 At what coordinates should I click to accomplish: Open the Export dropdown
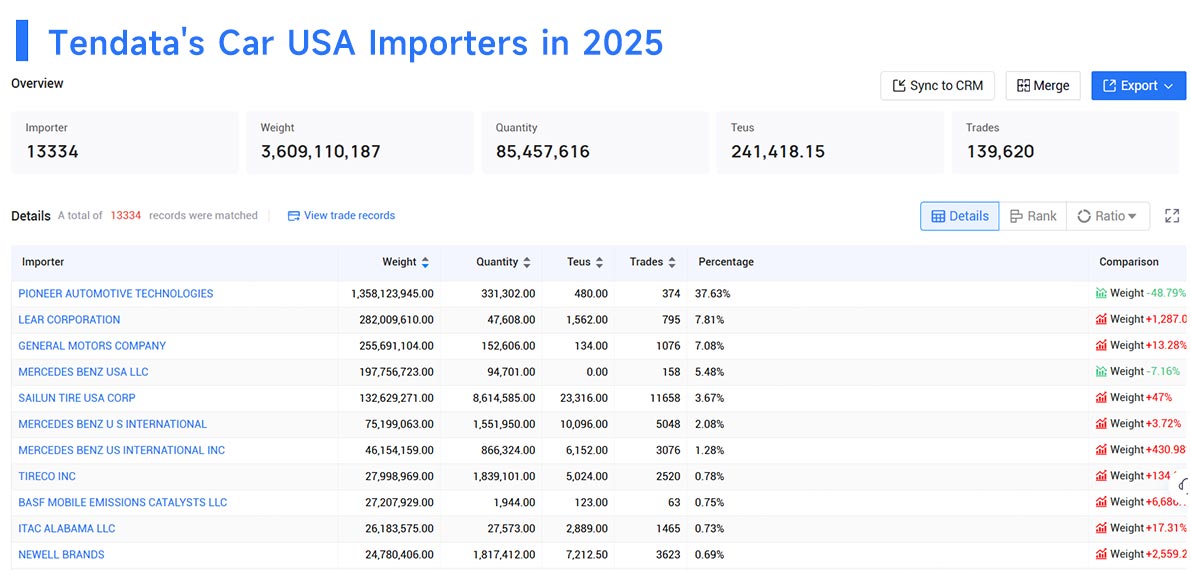[1138, 86]
